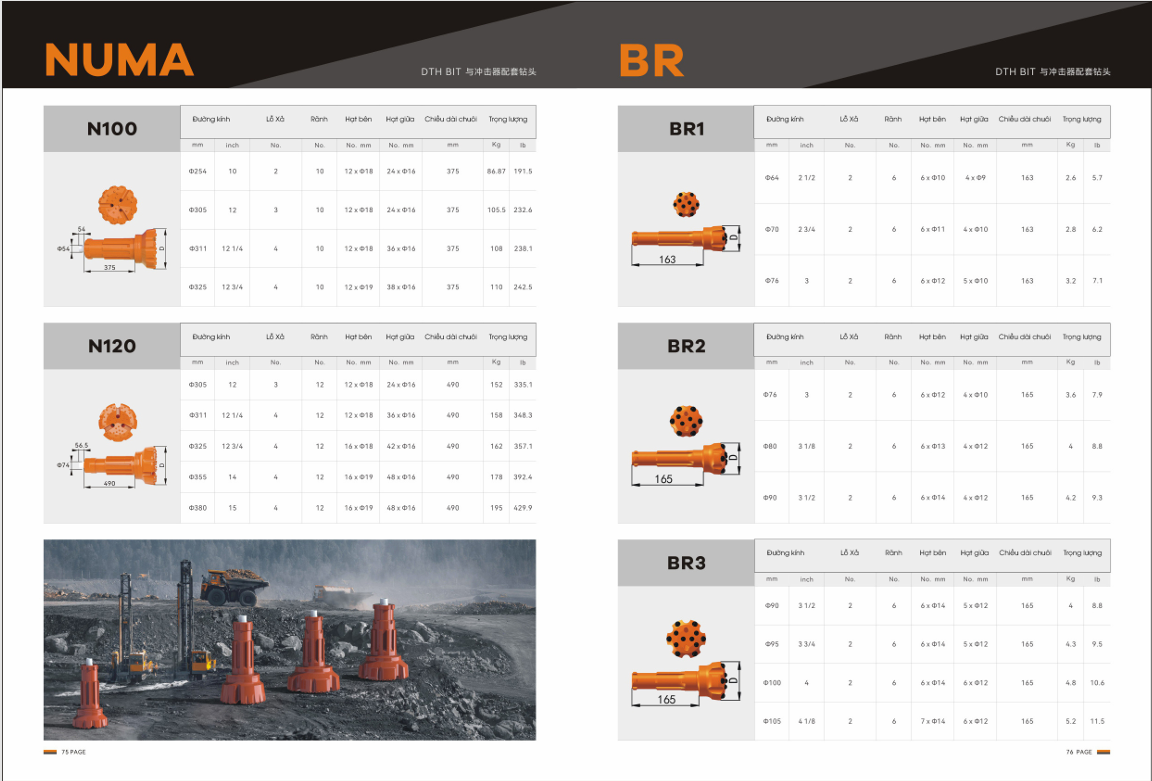Click the '56.5' dimension on N120 drawing
Viewport: 1152px width, 781px height.
pyautogui.click(x=82, y=445)
